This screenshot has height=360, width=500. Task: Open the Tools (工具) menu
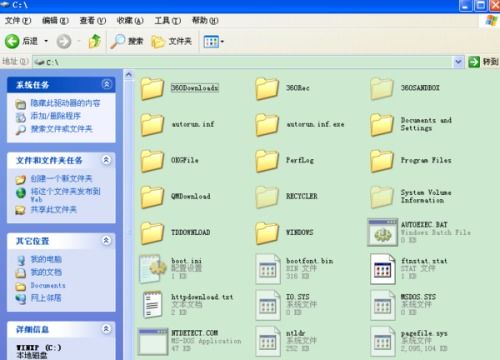tap(168, 21)
